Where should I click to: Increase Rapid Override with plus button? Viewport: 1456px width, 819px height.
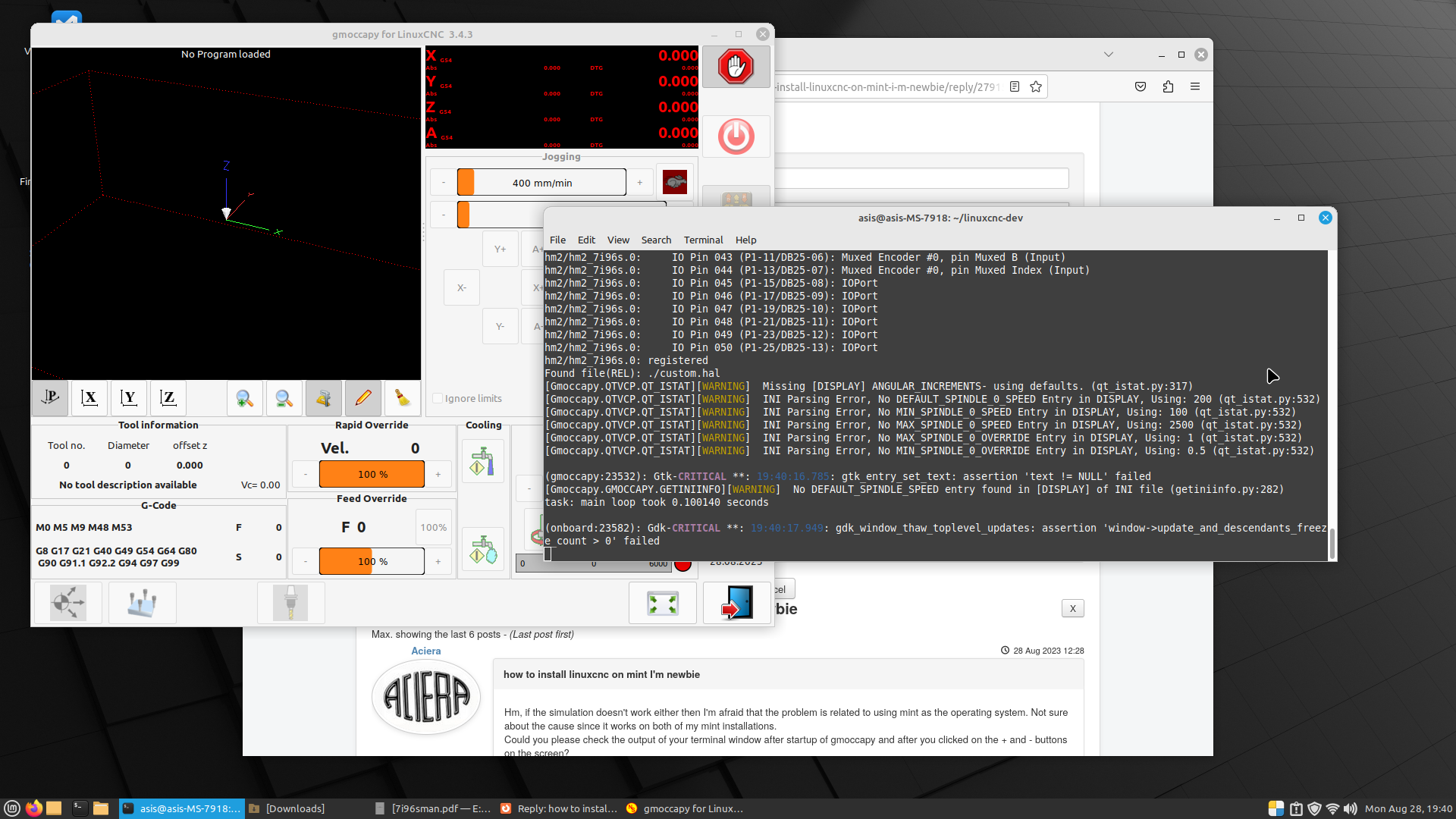438,474
